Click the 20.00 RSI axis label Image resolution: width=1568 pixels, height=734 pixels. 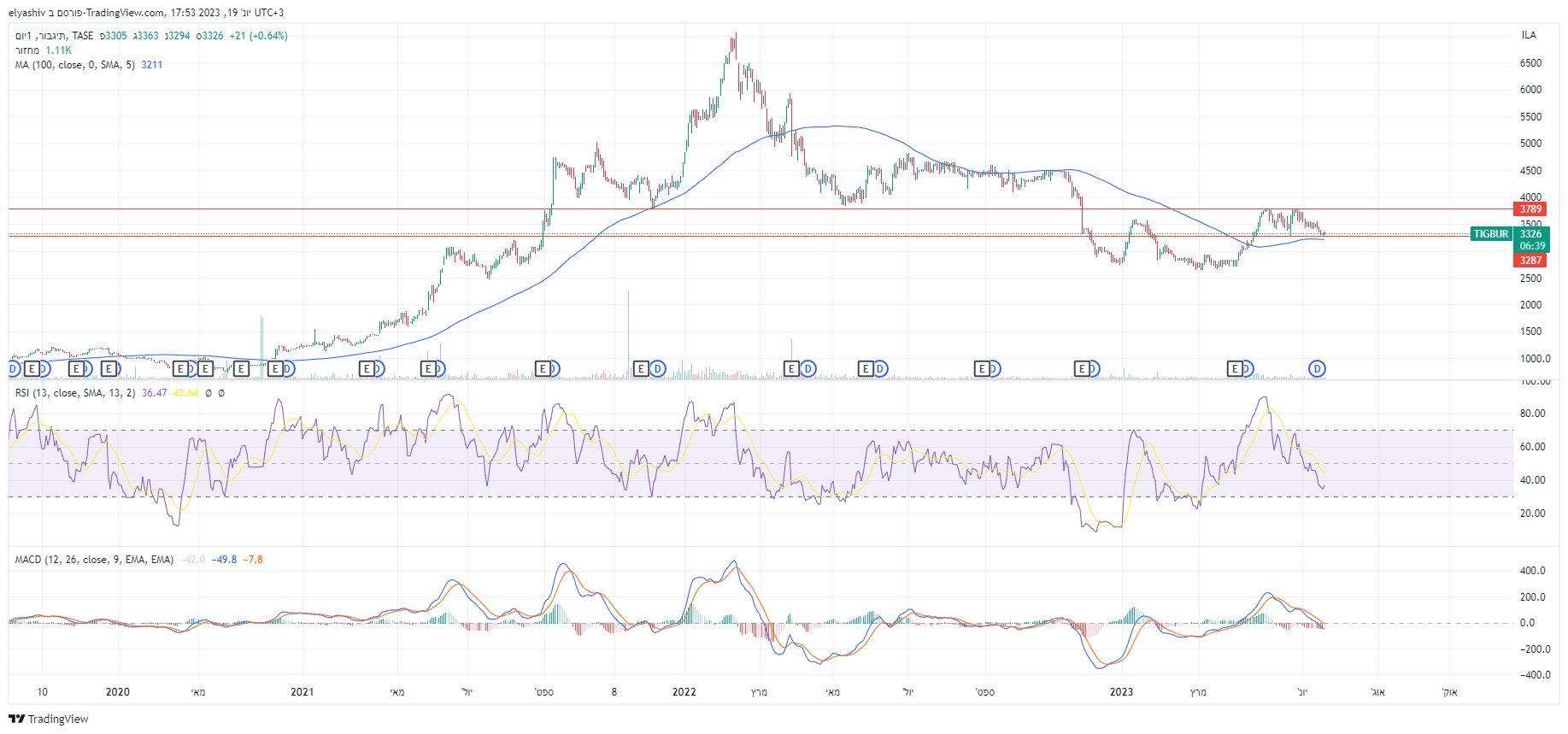click(x=1533, y=514)
